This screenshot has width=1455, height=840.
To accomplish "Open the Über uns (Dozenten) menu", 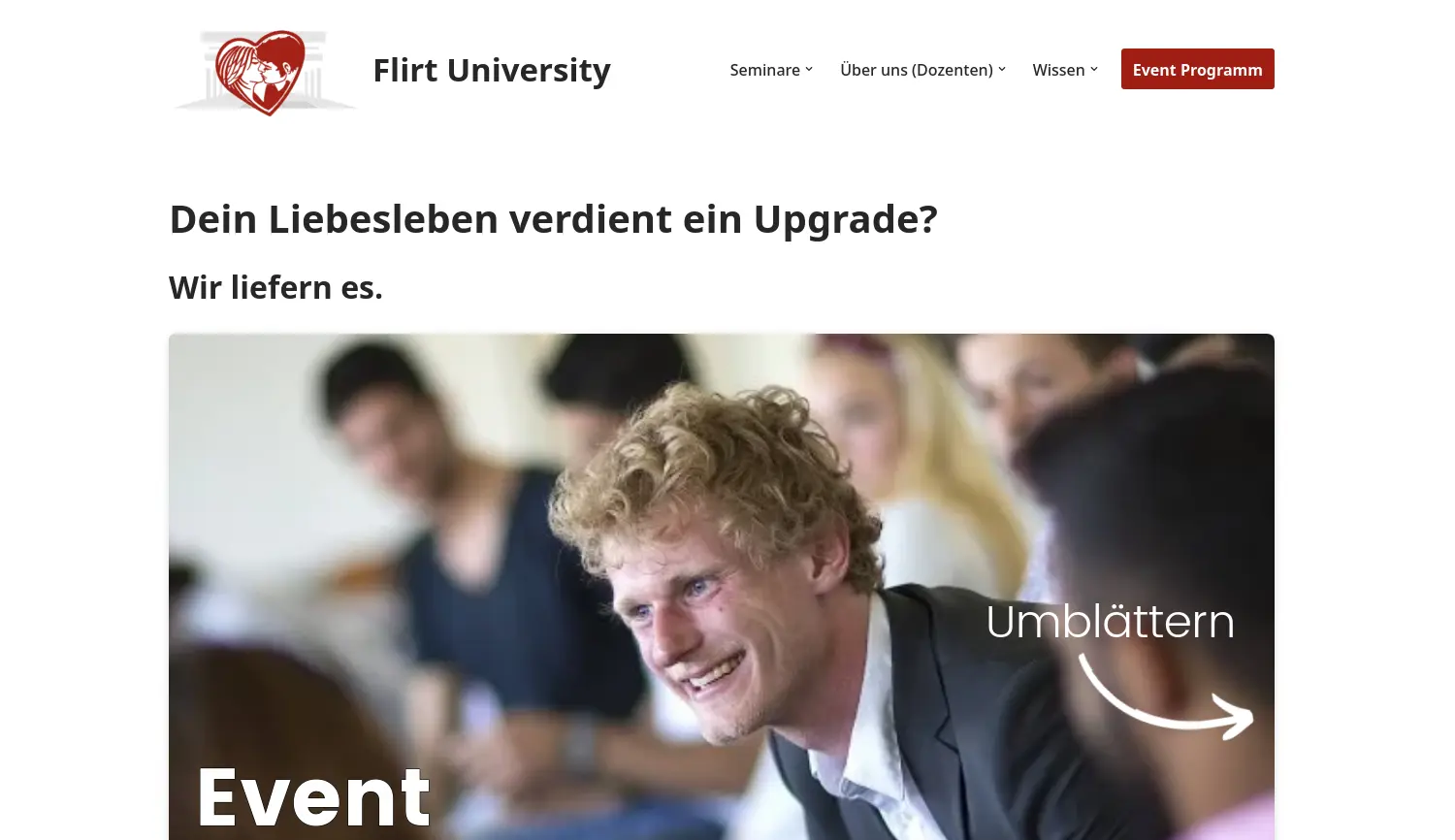I will click(x=917, y=70).
